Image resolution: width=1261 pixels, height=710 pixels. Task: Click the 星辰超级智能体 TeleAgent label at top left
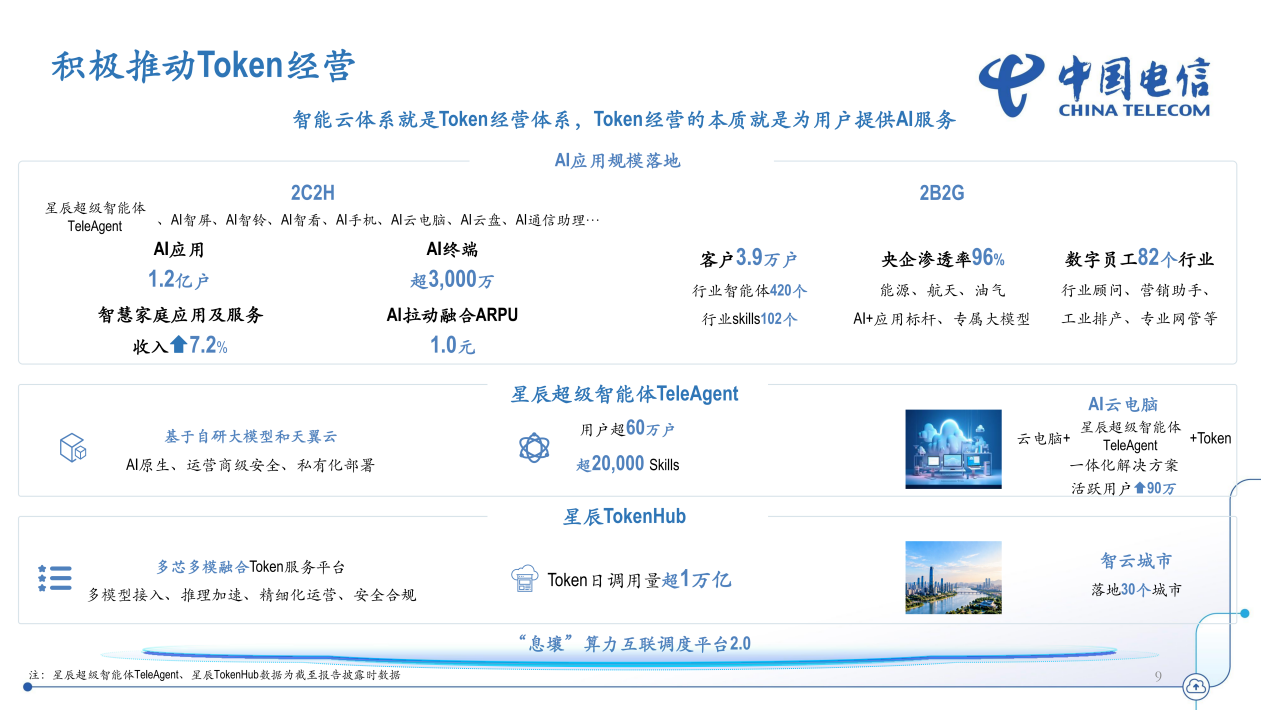pos(95,217)
